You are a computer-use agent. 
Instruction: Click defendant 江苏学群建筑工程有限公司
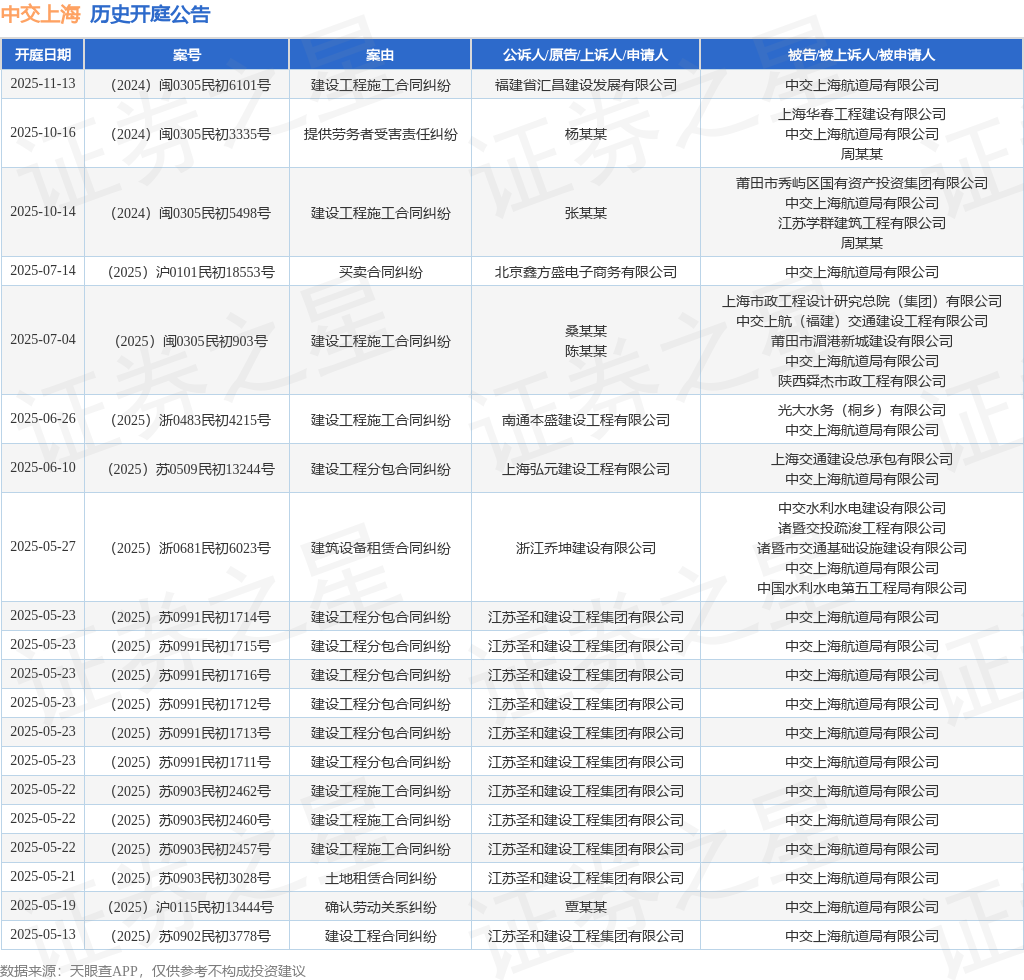pyautogui.click(x=861, y=223)
